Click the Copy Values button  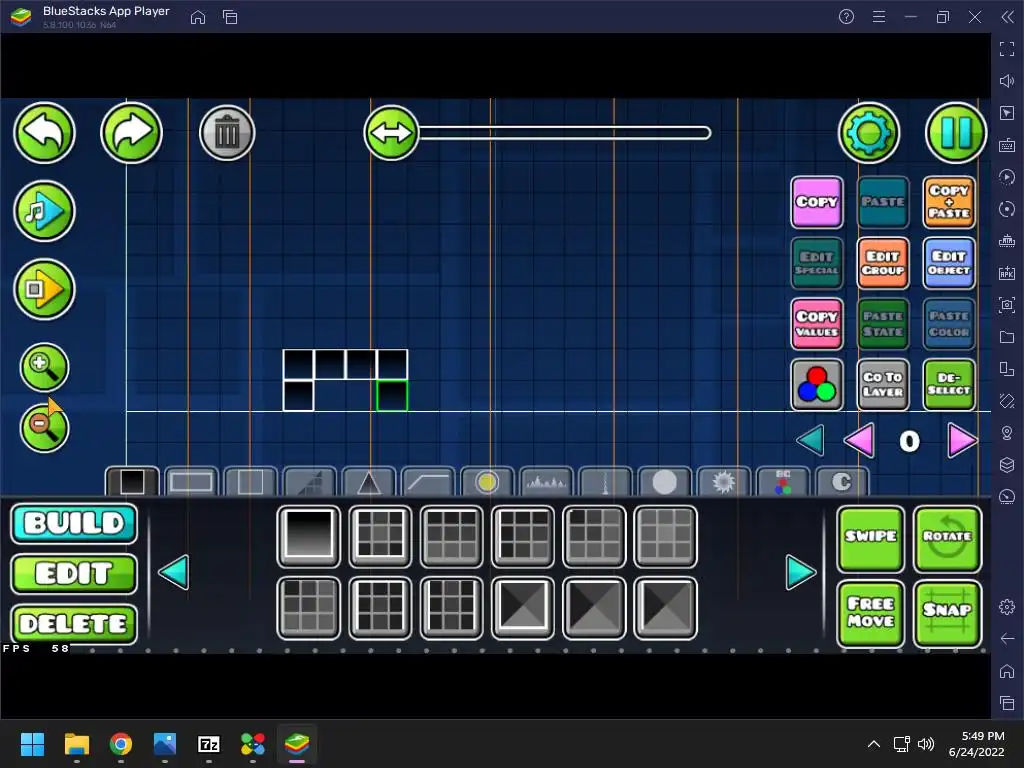click(x=816, y=324)
